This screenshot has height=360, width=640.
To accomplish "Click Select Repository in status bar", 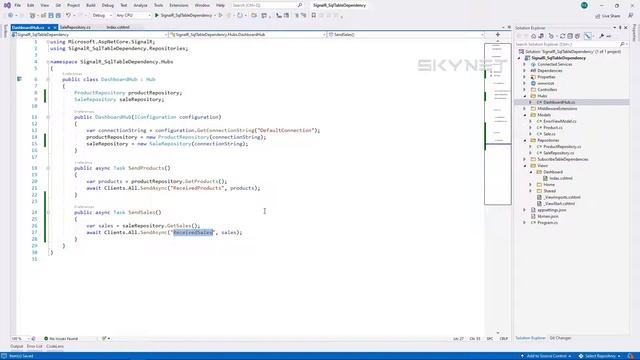I will click(600, 356).
